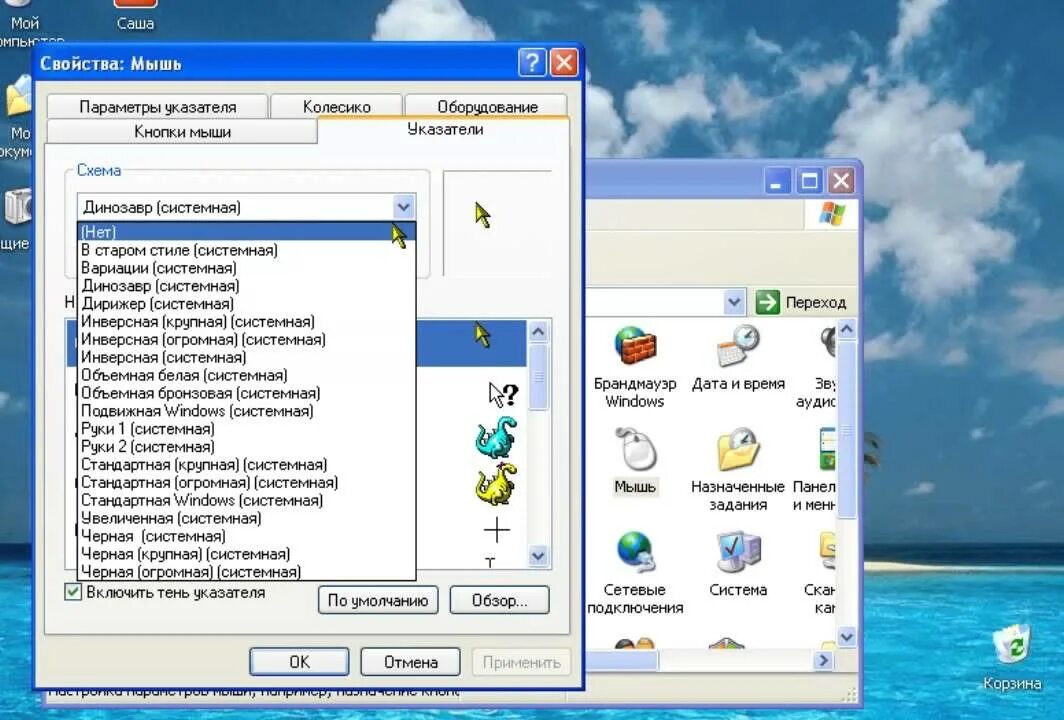Choose Руки 1 (системная) scheme
The image size is (1064, 720).
tap(246, 429)
